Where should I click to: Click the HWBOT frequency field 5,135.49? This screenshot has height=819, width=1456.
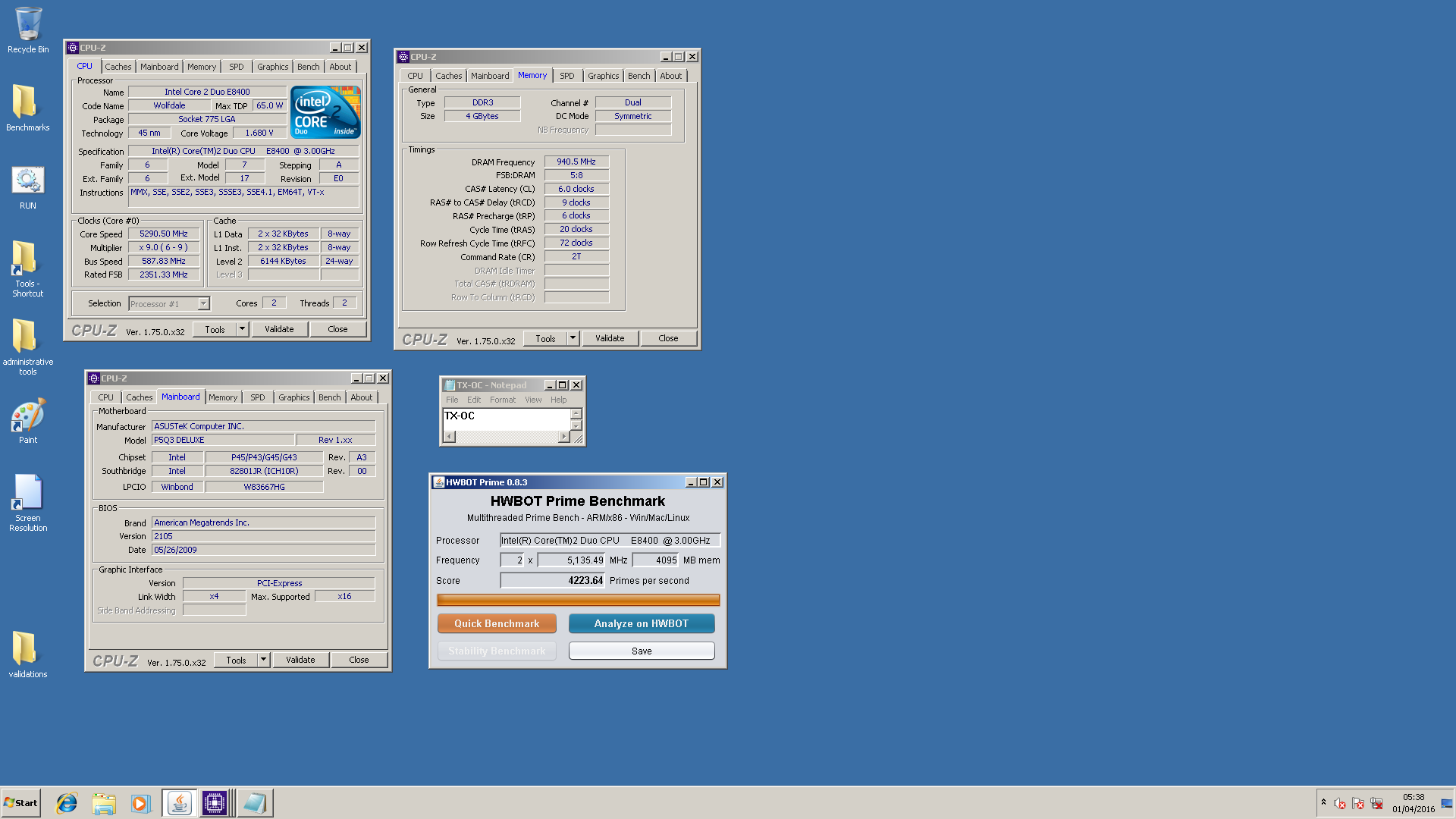tap(572, 560)
